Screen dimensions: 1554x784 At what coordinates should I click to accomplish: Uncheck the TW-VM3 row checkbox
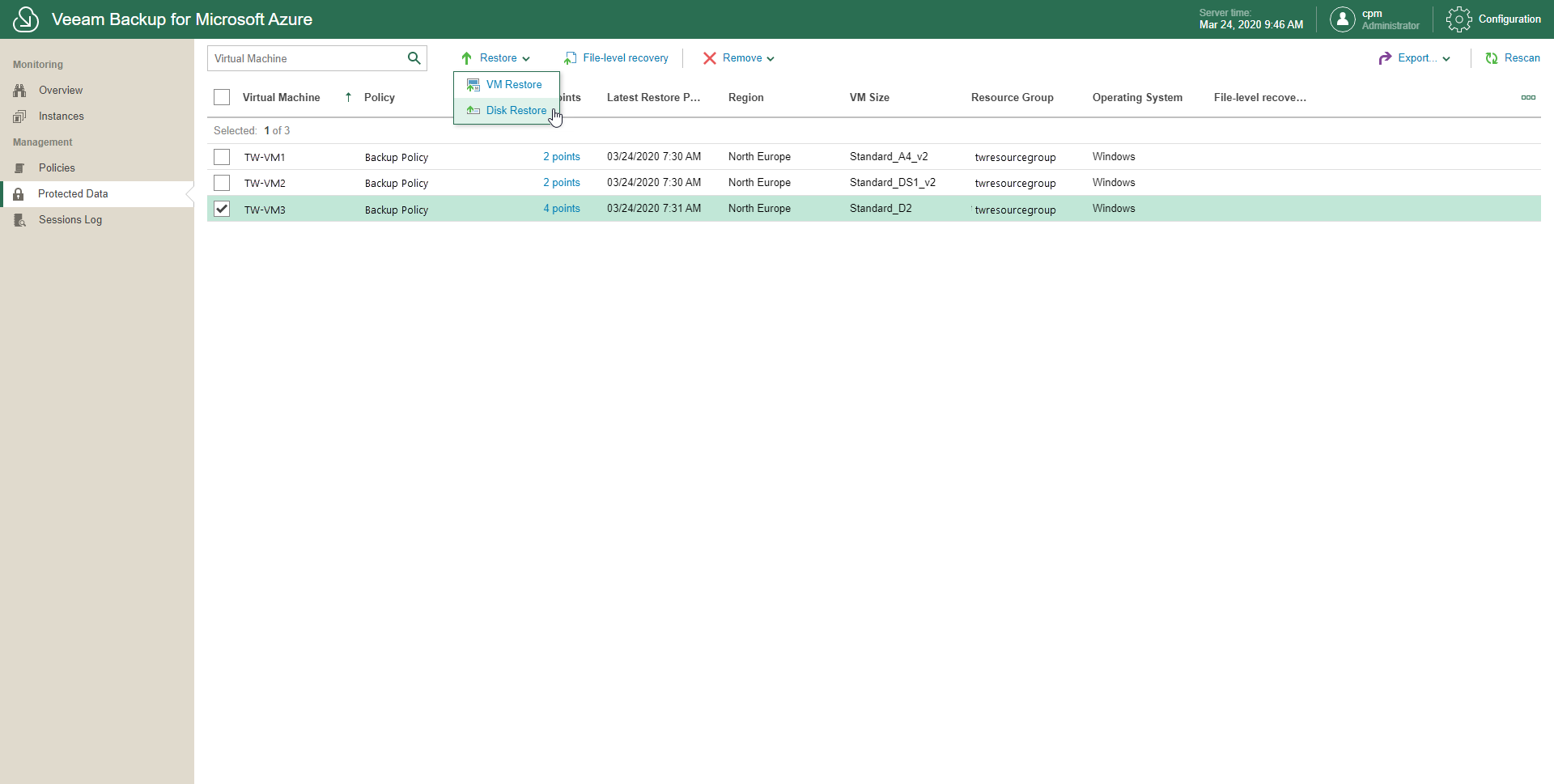[x=222, y=209]
